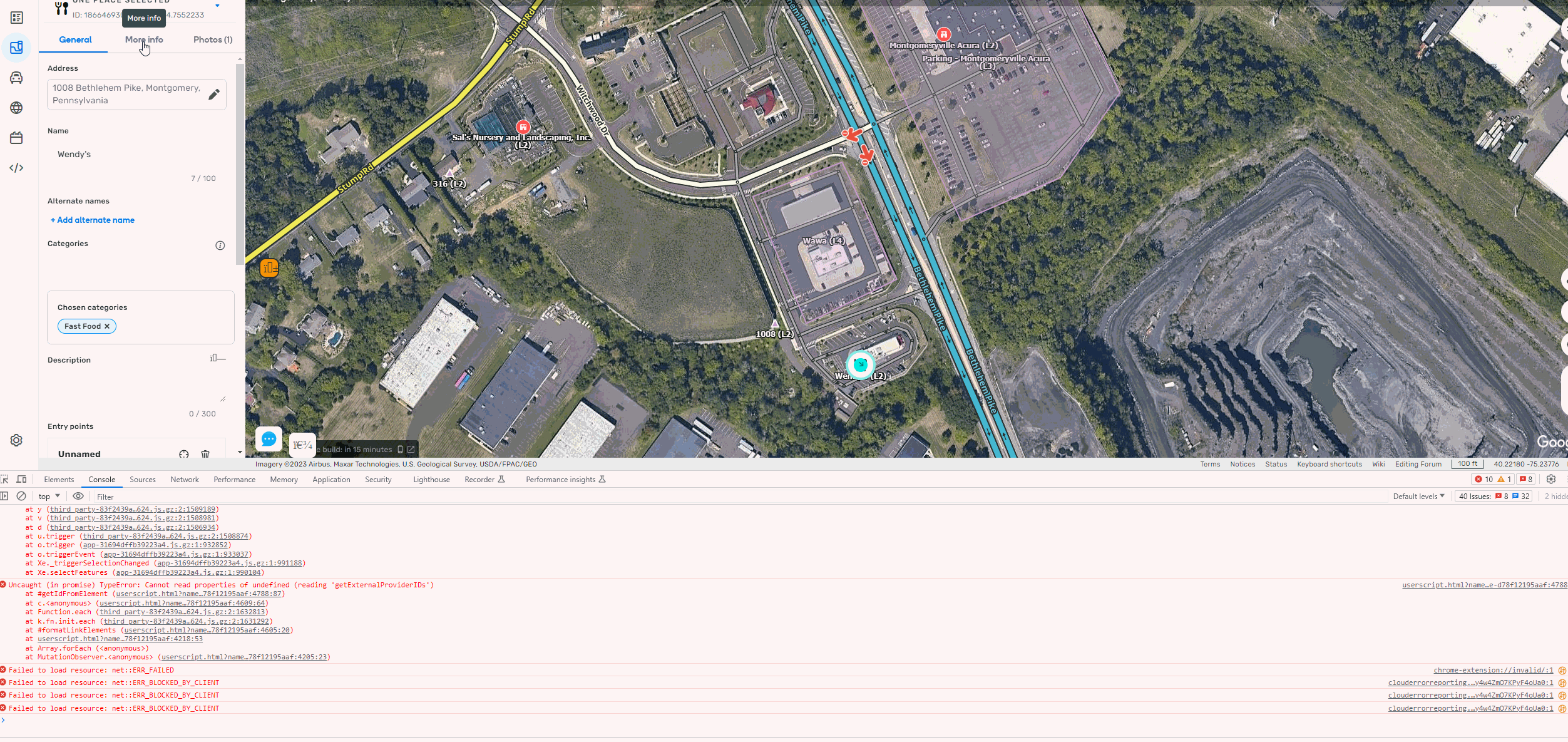Click the categories info icon
Image resolution: width=1568 pixels, height=742 pixels.
(x=220, y=245)
